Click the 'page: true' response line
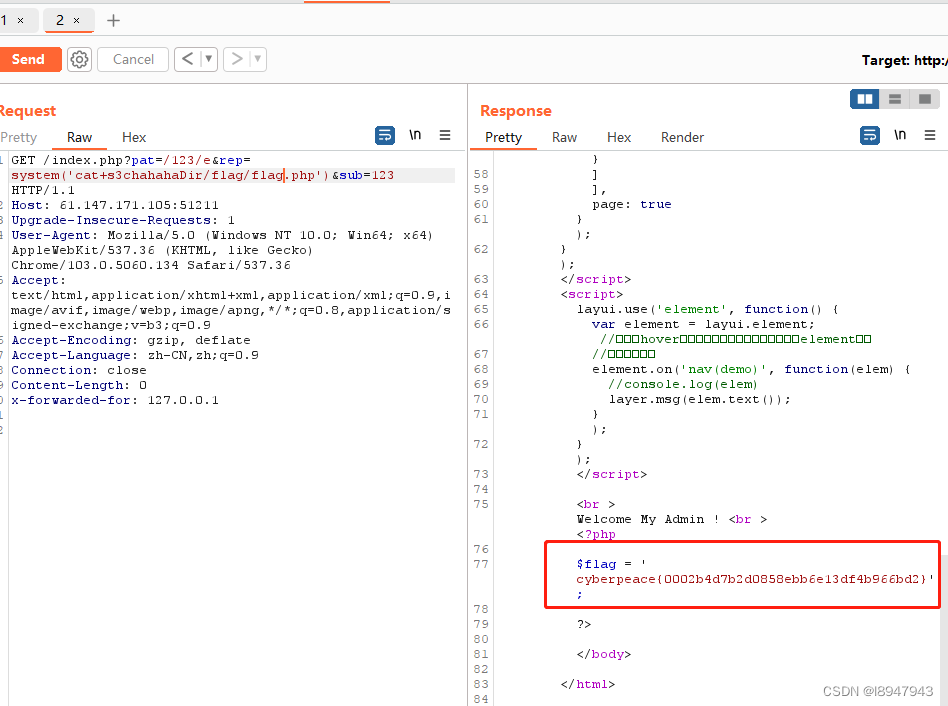The height and width of the screenshot is (706, 948). coord(632,204)
